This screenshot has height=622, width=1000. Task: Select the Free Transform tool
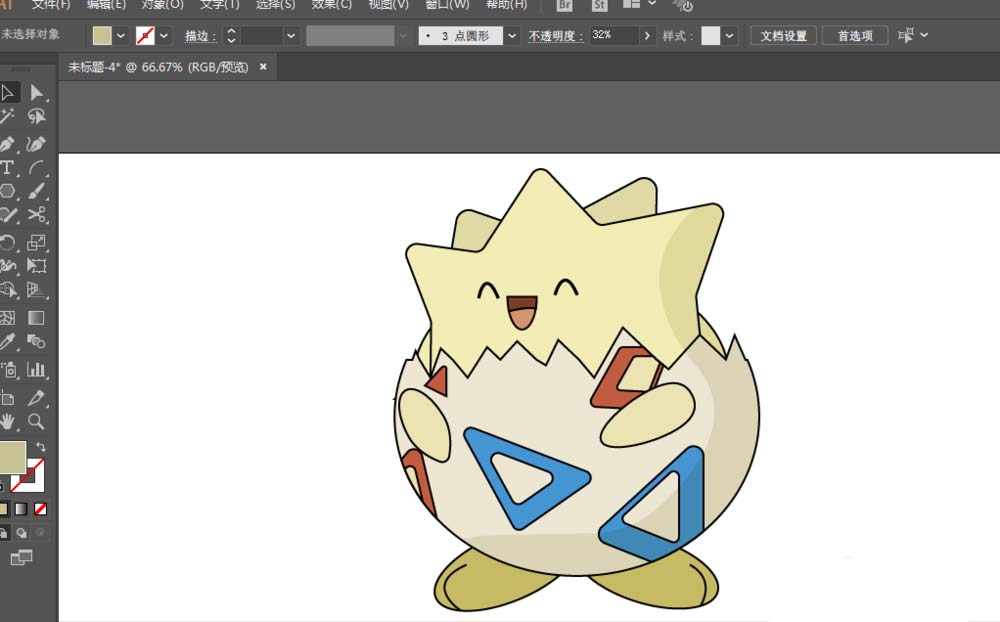coord(36,265)
